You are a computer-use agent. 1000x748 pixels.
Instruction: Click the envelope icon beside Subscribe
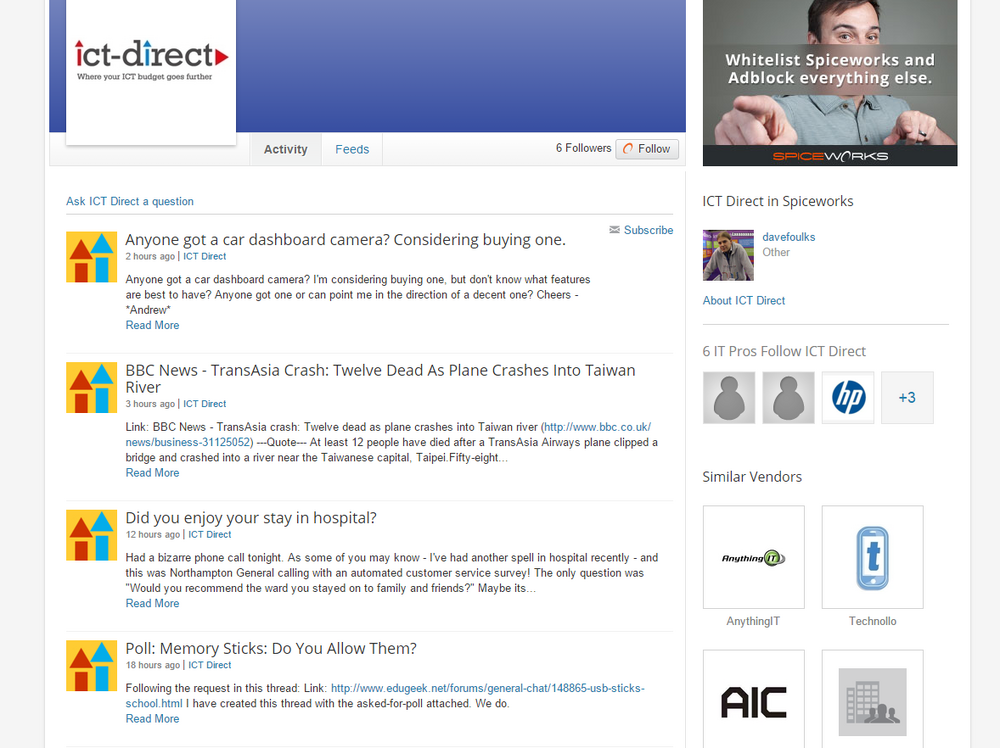614,230
